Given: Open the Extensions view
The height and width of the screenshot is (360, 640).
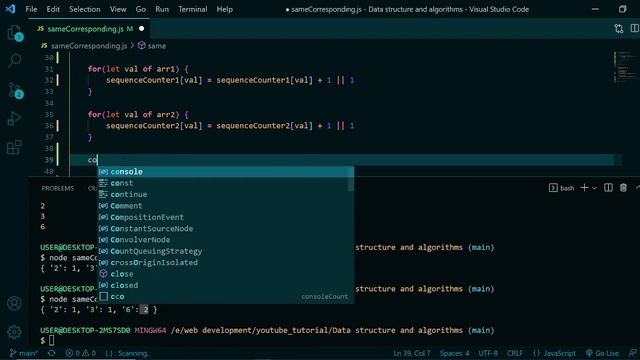Looking at the screenshot, I should (14, 147).
